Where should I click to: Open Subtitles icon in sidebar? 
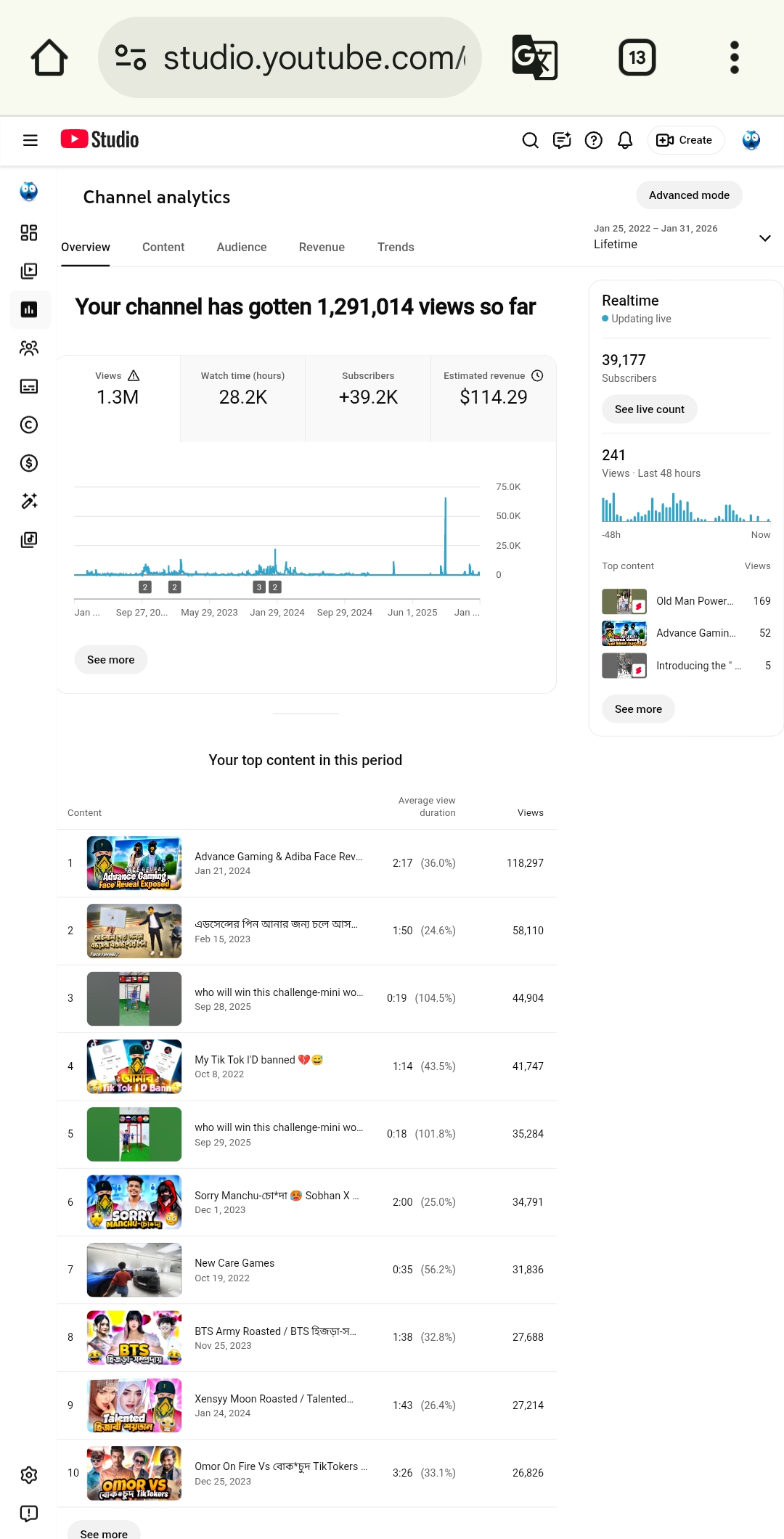click(x=29, y=386)
